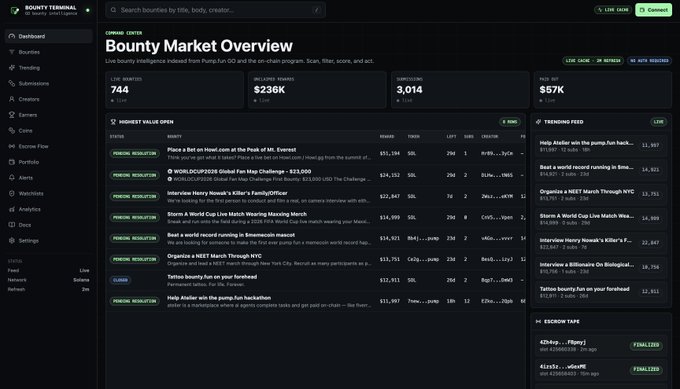The height and width of the screenshot is (389, 680).
Task: Click PENDING RESOLUTION badge on Howl.com row
Action: (134, 154)
